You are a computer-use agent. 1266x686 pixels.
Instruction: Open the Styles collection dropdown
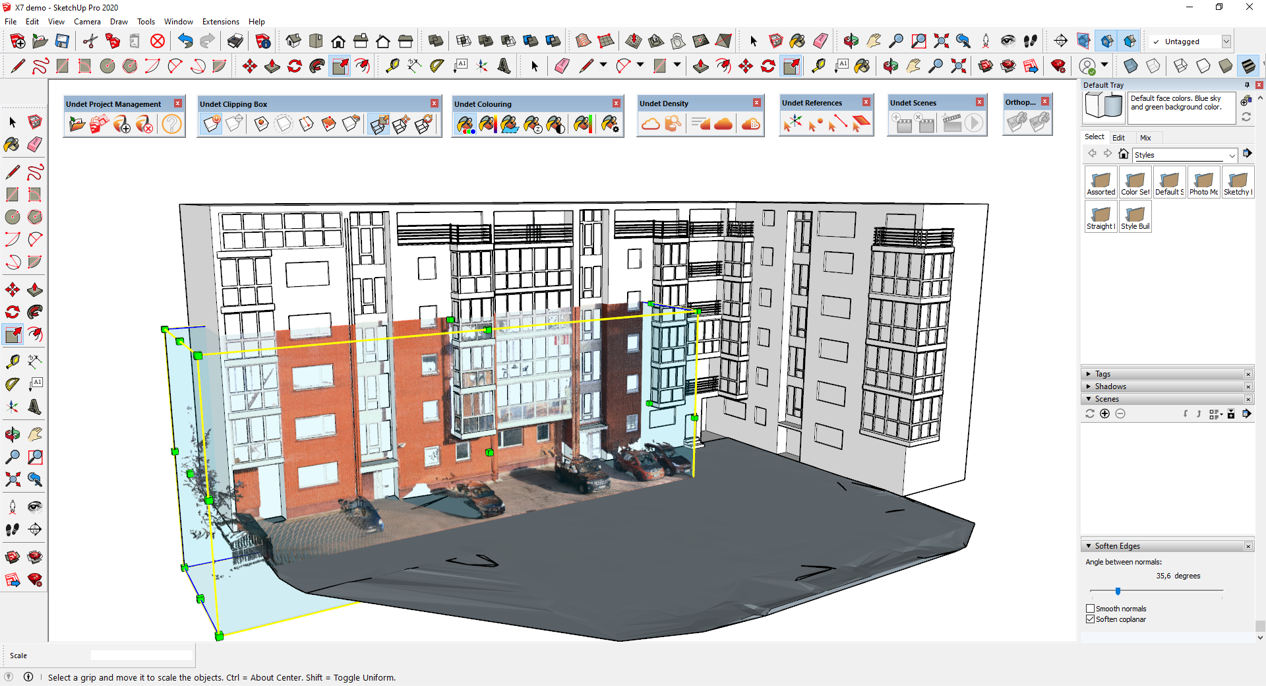pos(1231,155)
